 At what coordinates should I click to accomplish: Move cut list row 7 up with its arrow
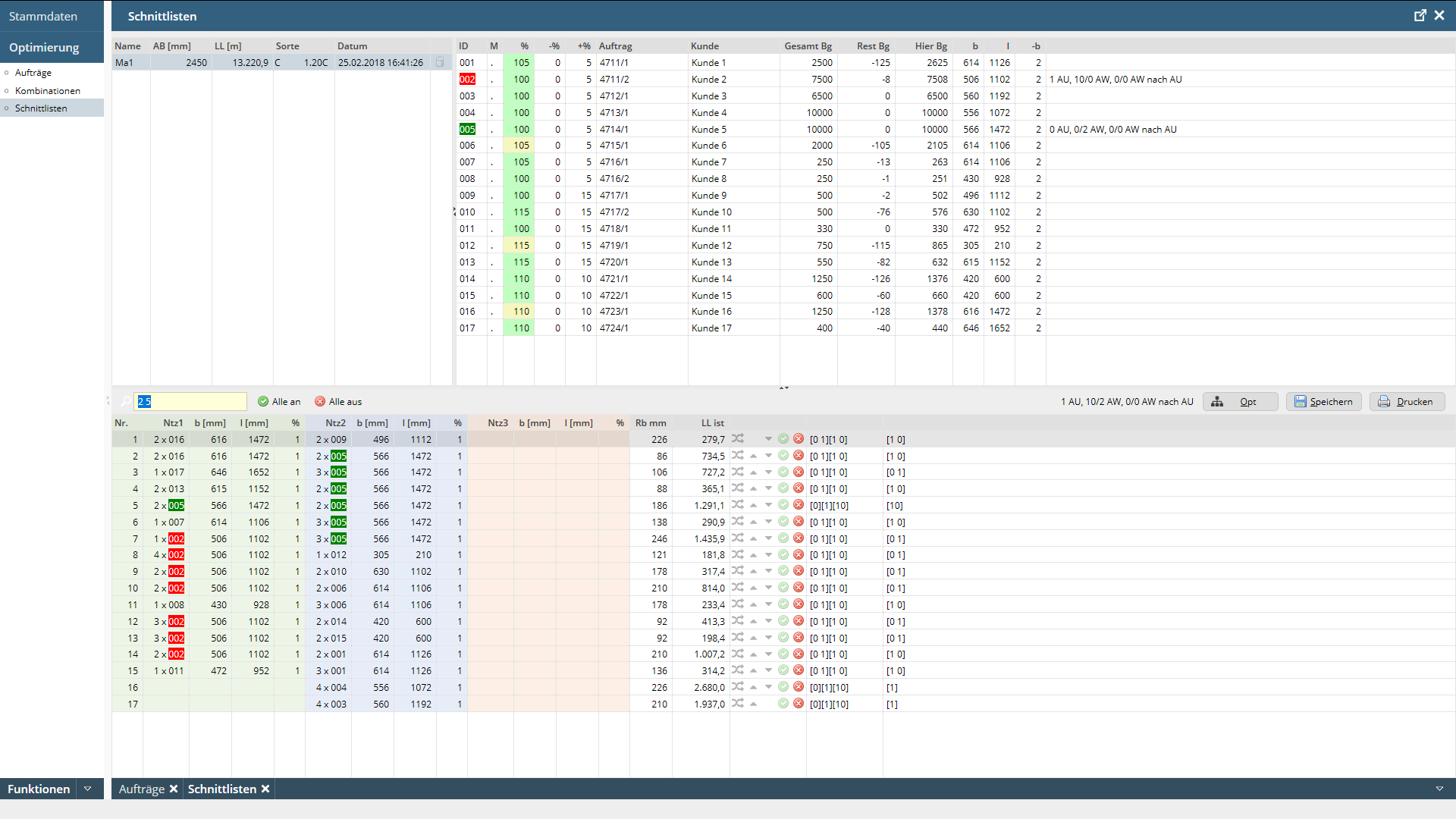[x=754, y=539]
